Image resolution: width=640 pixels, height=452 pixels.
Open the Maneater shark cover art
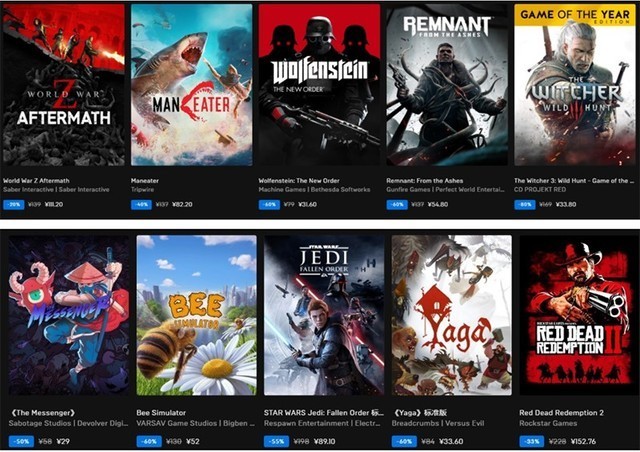coord(191,85)
